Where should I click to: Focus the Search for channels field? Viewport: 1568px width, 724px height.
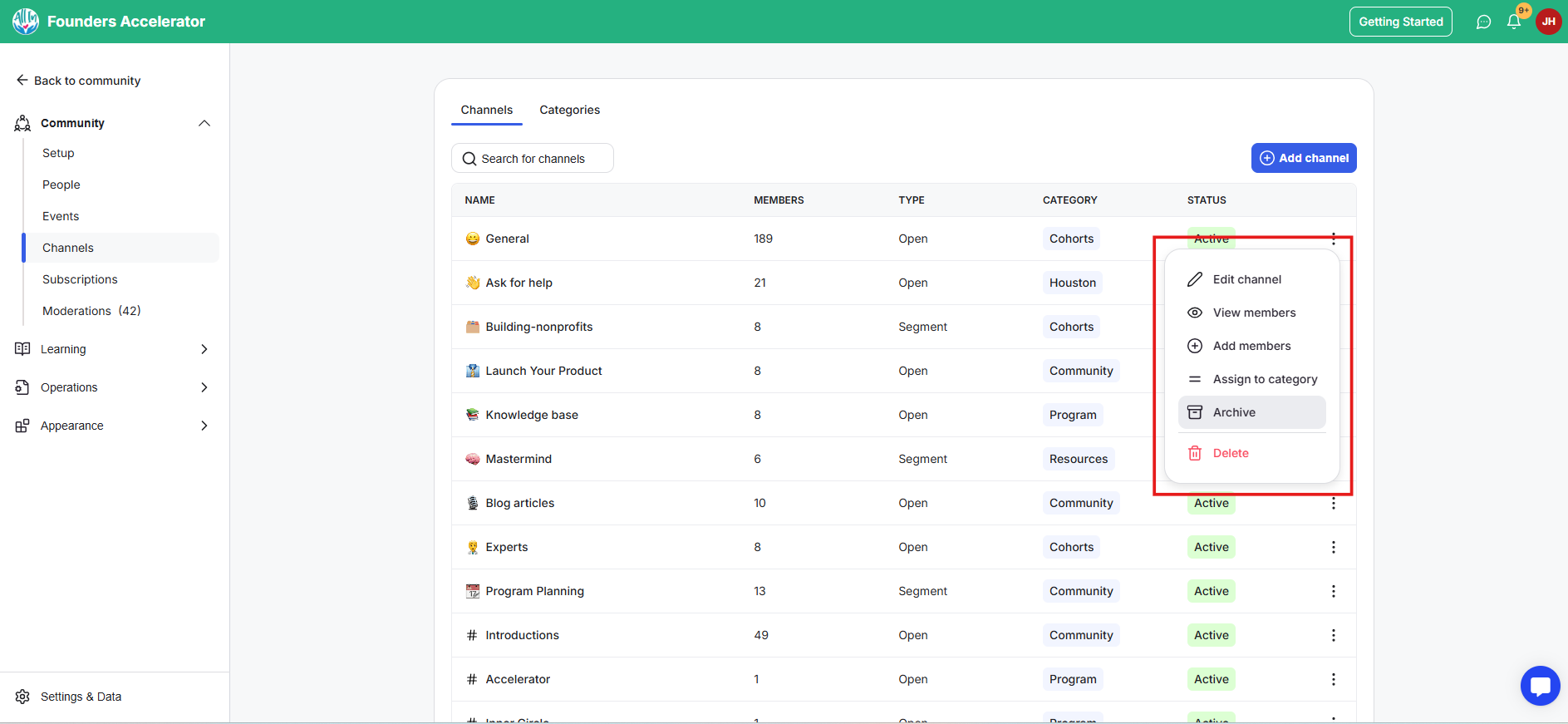[533, 158]
